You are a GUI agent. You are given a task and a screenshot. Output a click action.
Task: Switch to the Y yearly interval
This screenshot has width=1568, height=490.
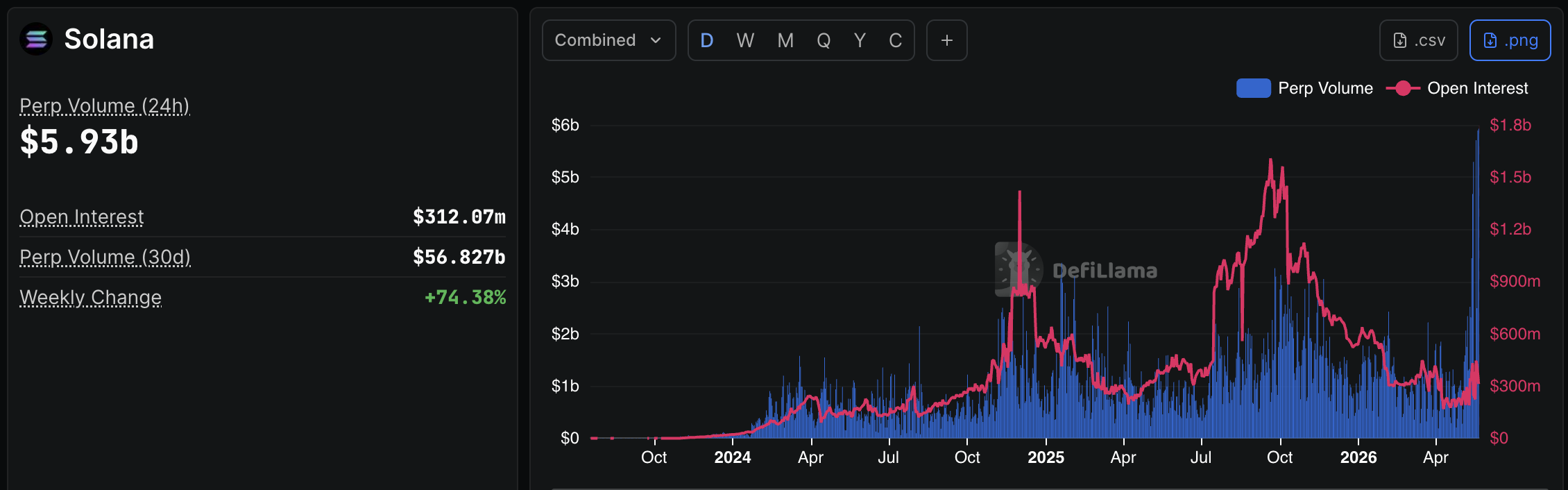tap(860, 40)
